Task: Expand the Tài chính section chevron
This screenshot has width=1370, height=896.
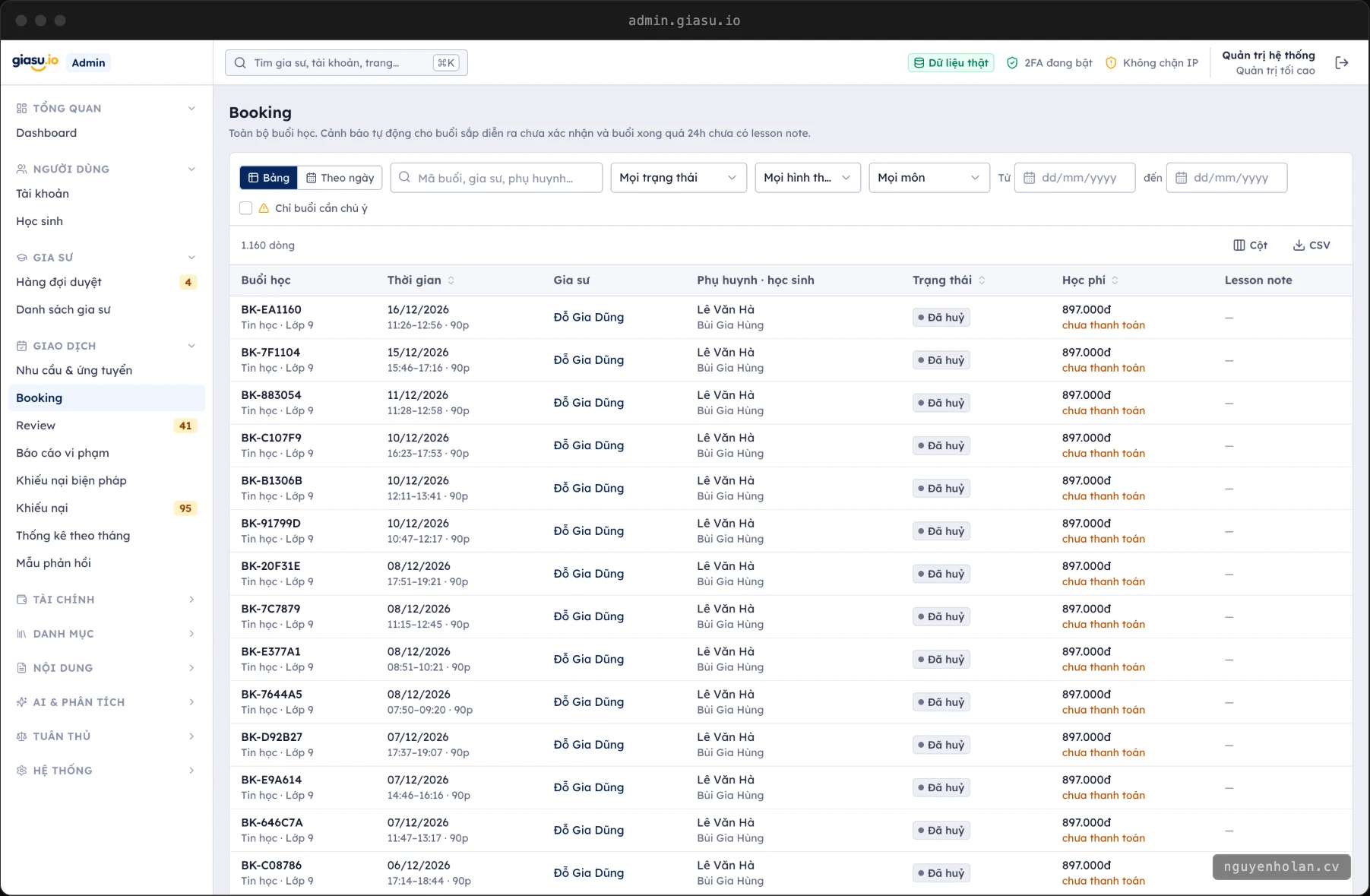Action: pos(191,600)
